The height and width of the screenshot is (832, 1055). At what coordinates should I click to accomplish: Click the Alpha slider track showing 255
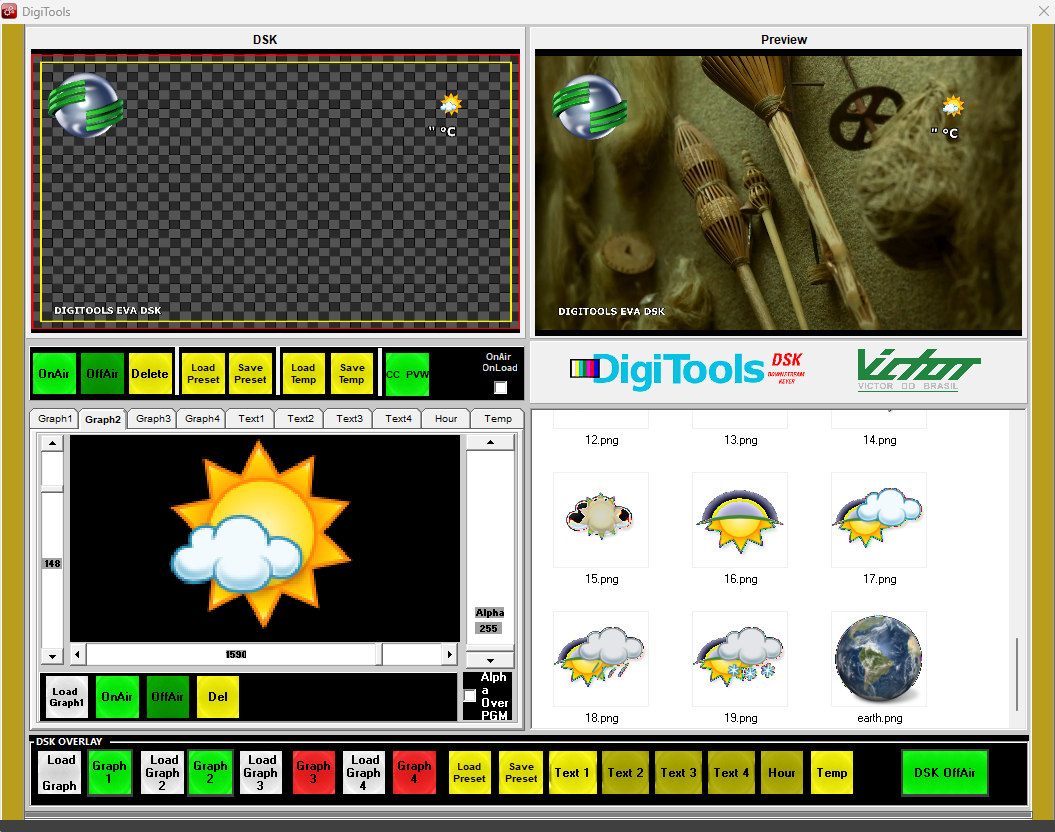[490, 550]
